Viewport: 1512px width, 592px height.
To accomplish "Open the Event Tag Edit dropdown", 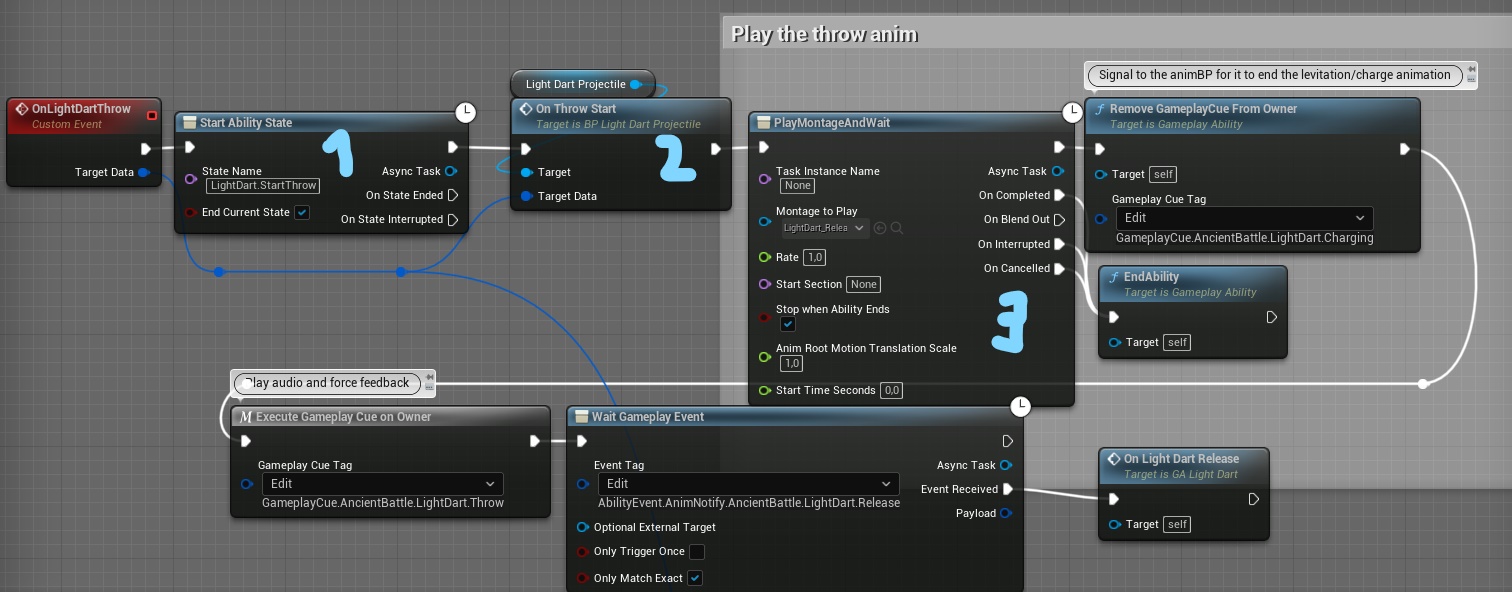I will tap(748, 484).
